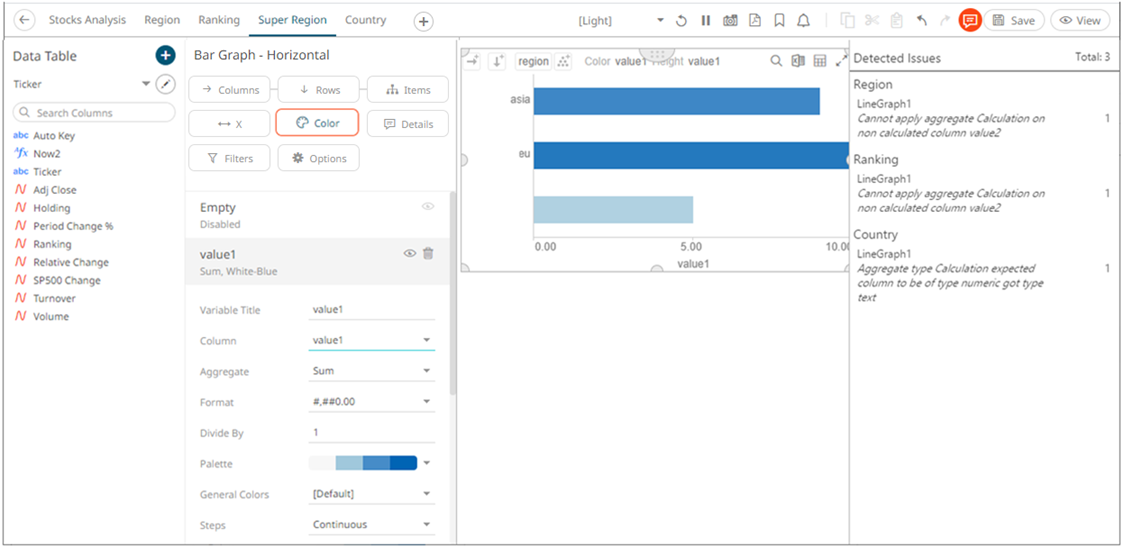1124x547 pixels.
Task: Click the Save button
Action: point(1014,20)
